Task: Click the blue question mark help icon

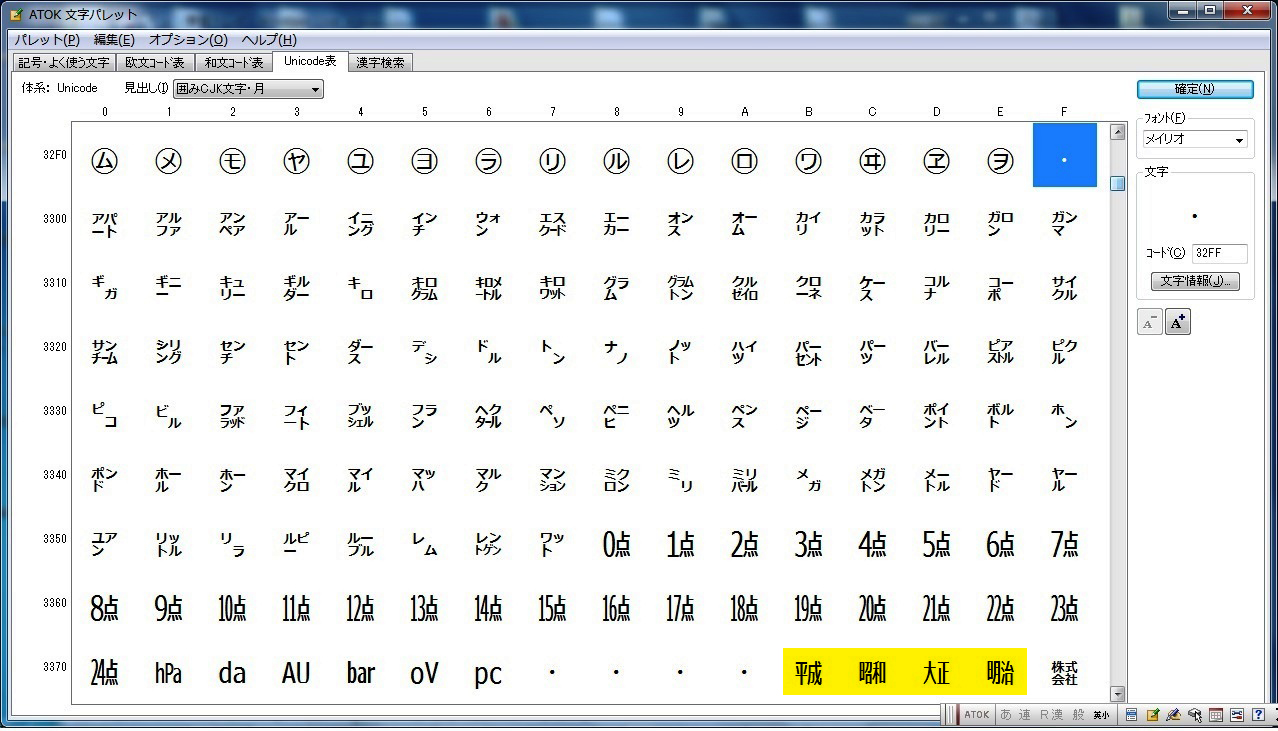Action: pyautogui.click(x=1259, y=715)
